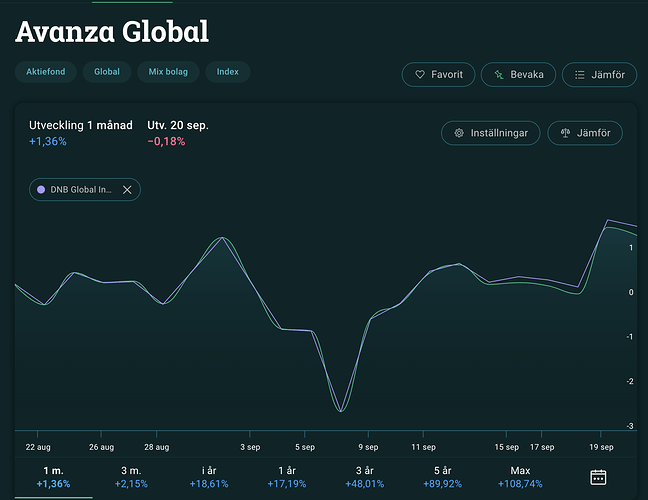This screenshot has height=500, width=648.
Task: Click the chart low point near 9 sep
Action: (341, 411)
